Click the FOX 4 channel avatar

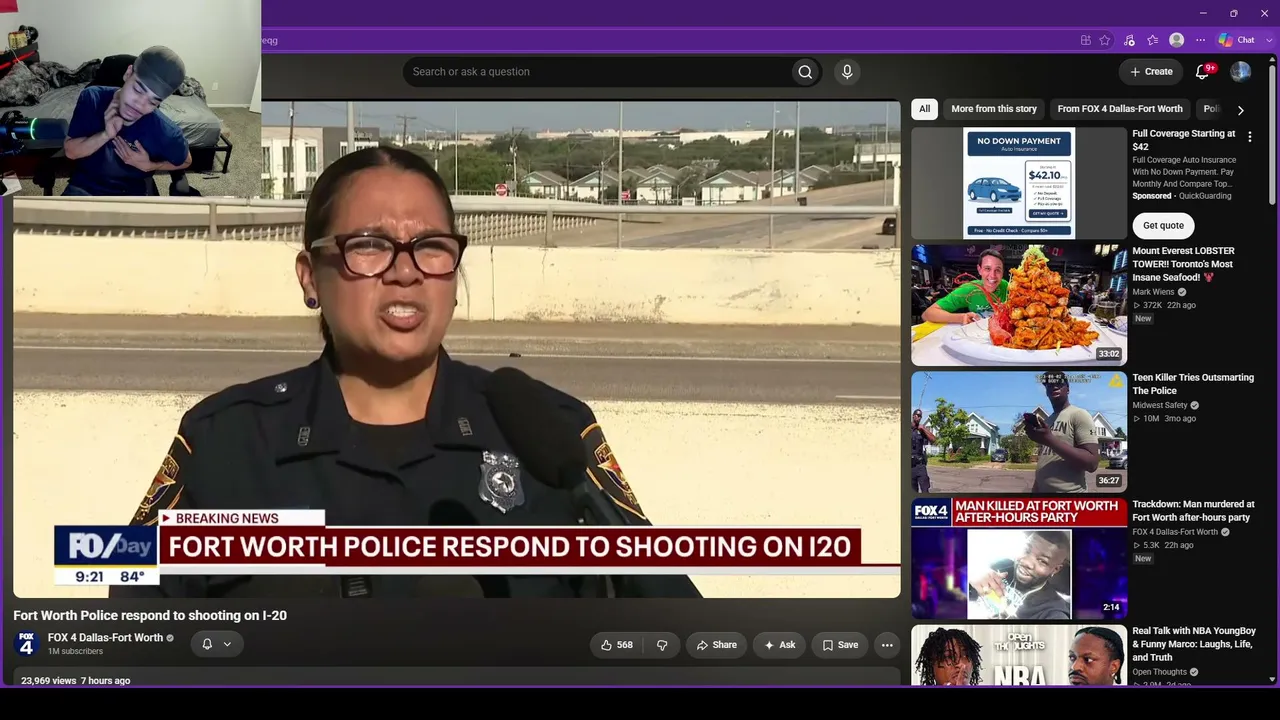[26, 644]
